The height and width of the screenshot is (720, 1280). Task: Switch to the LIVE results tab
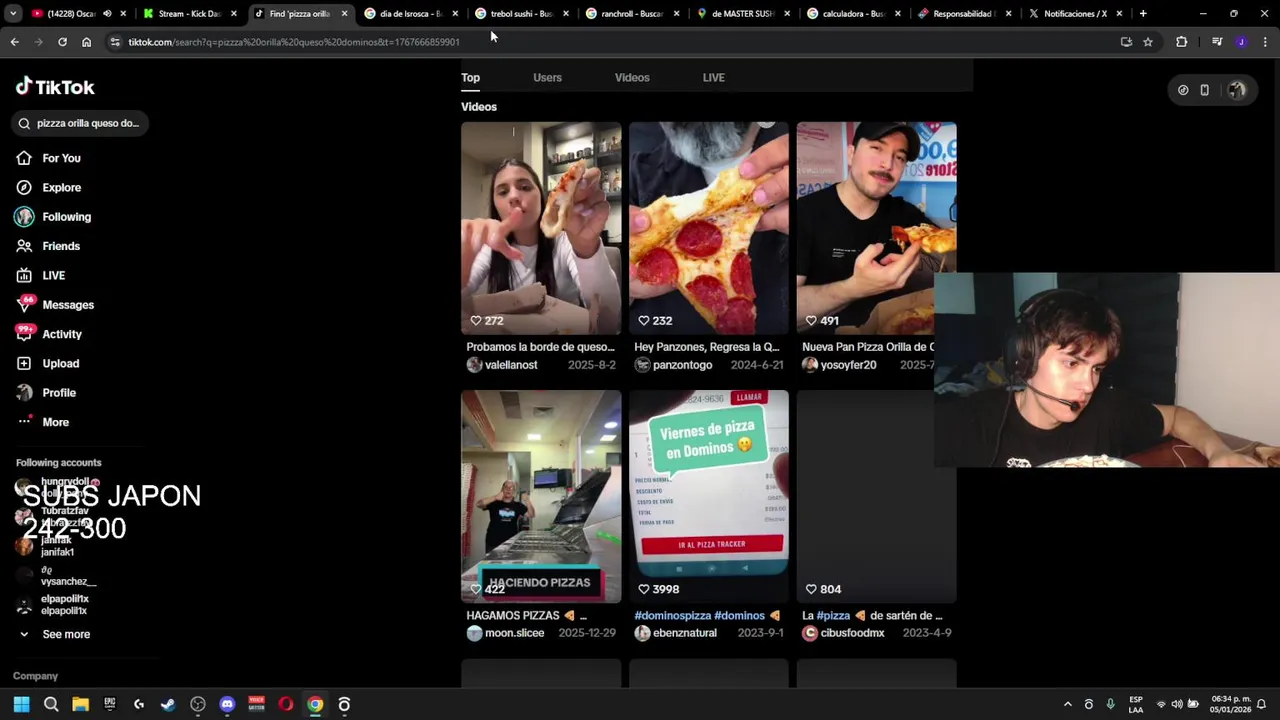(x=713, y=77)
